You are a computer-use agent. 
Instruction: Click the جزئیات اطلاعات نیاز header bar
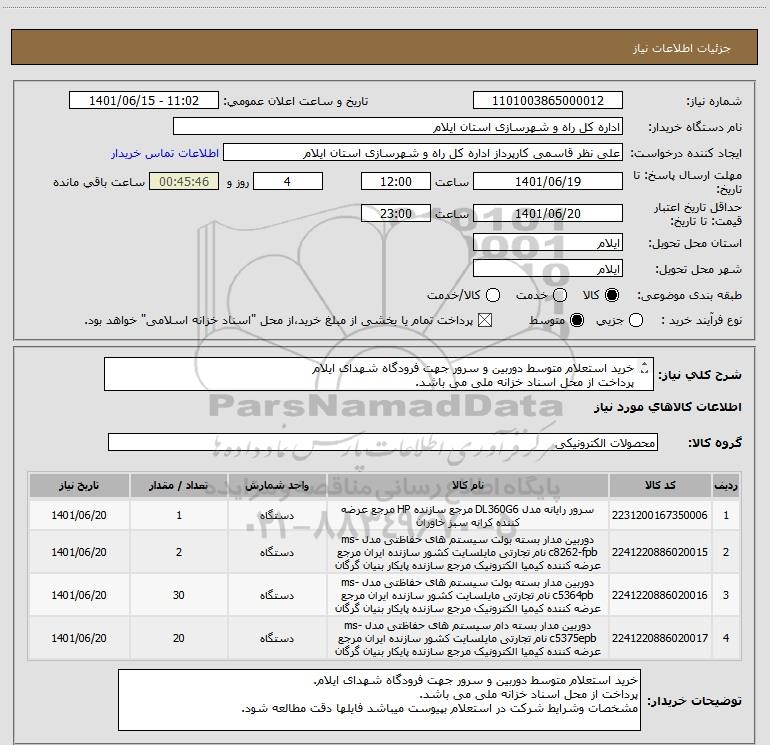[384, 47]
